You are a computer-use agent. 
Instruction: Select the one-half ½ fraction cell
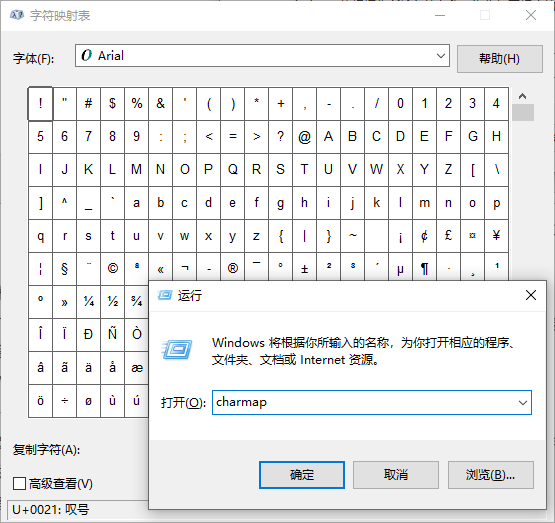coord(113,302)
